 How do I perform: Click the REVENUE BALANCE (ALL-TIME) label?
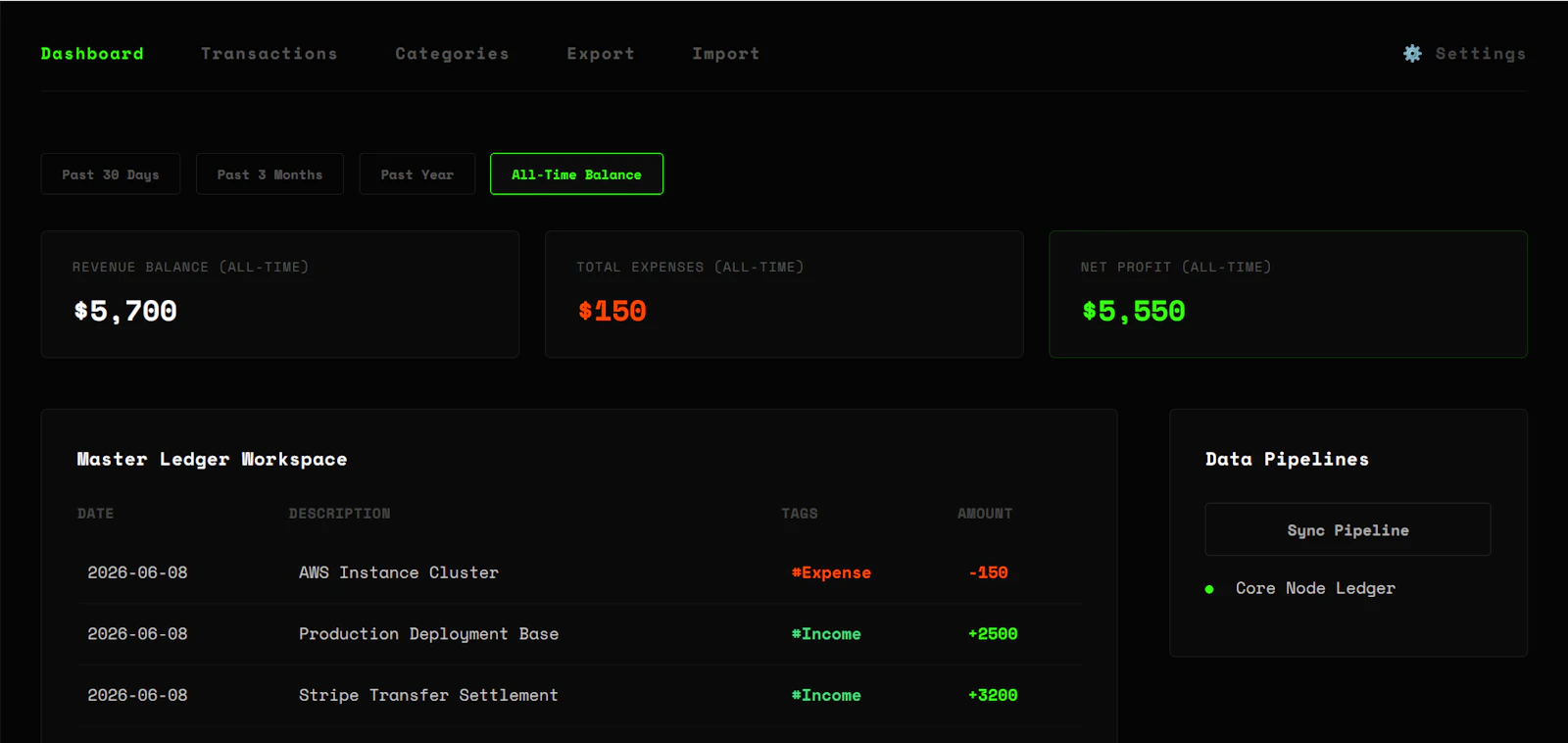click(190, 267)
